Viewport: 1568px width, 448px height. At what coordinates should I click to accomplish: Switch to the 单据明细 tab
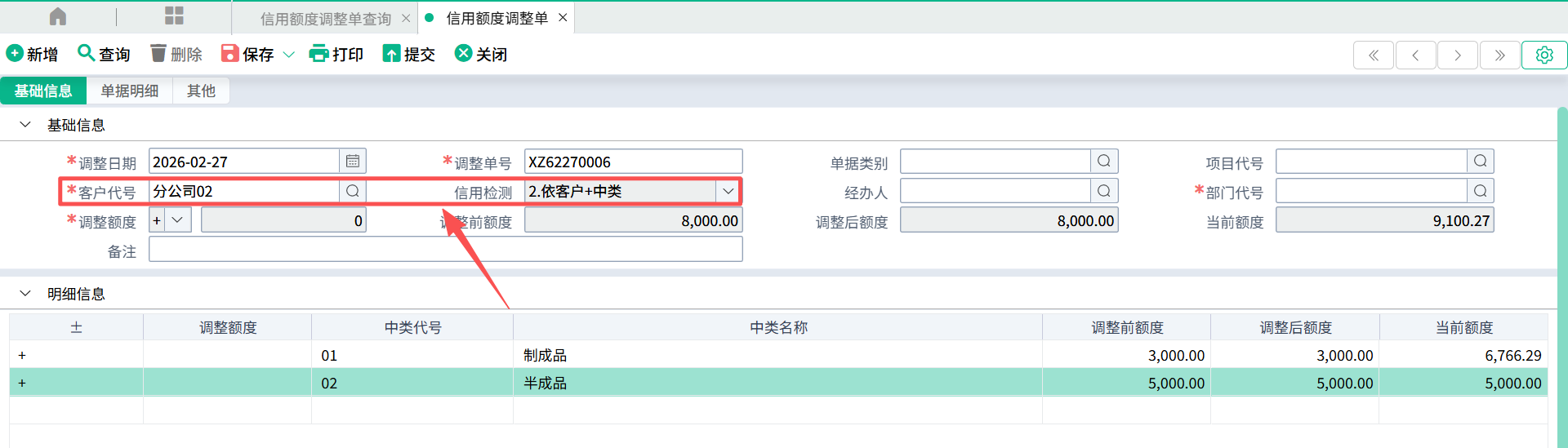click(129, 91)
